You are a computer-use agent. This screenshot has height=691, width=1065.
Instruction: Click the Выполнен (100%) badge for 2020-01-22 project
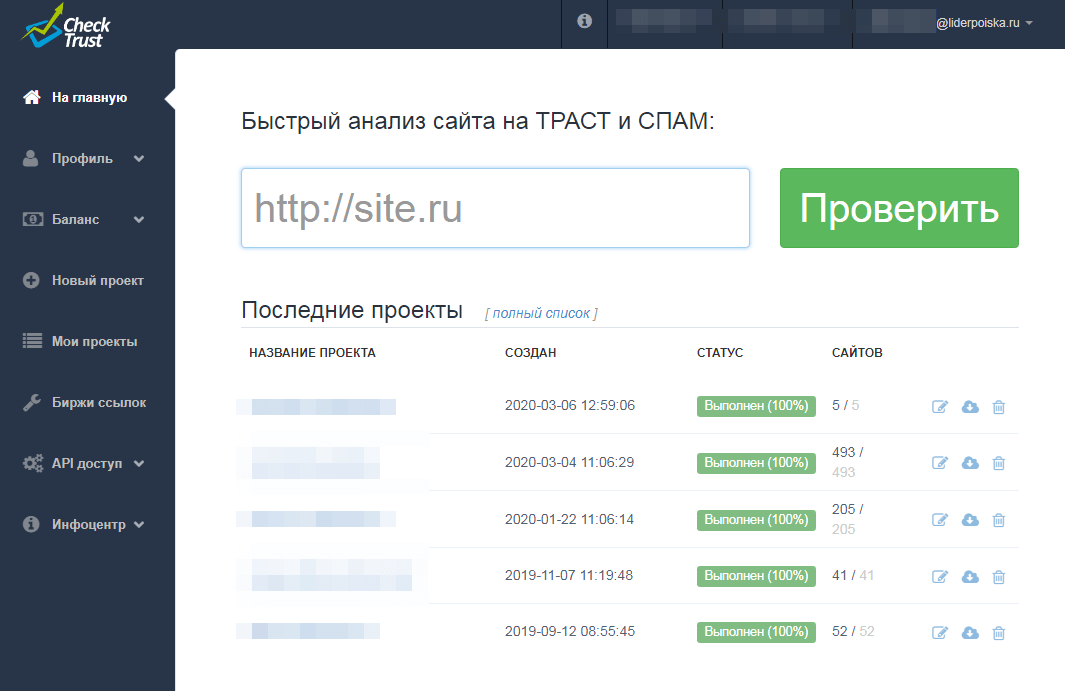[756, 520]
